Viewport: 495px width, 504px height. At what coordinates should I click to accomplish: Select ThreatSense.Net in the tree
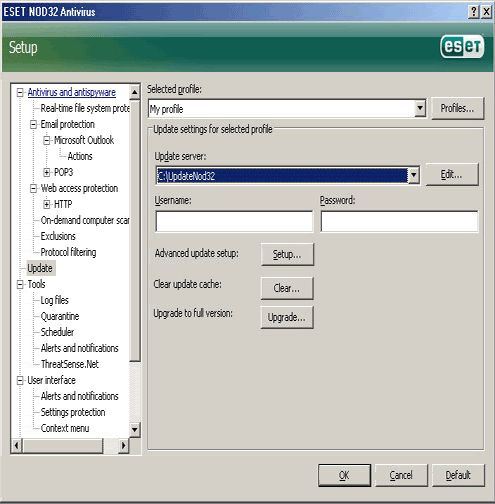tap(70, 364)
